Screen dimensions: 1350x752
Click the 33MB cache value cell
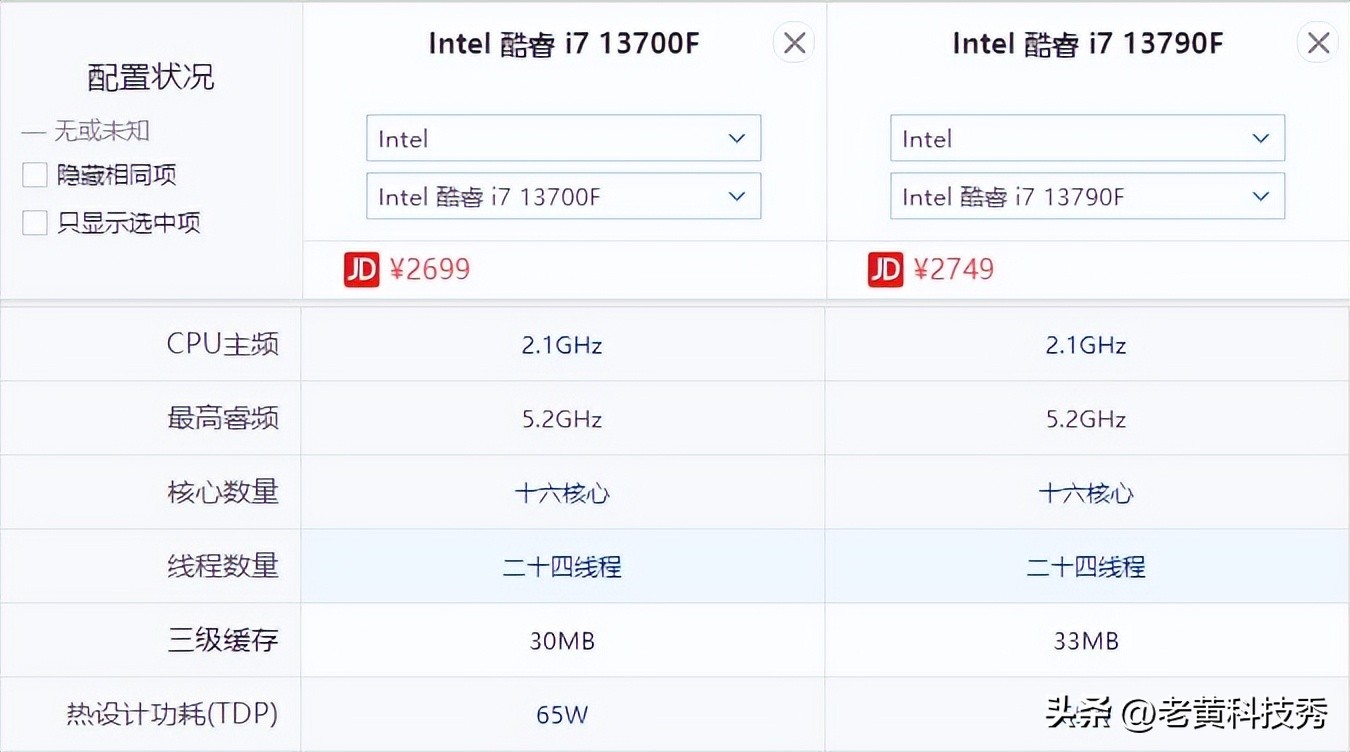(x=1087, y=640)
